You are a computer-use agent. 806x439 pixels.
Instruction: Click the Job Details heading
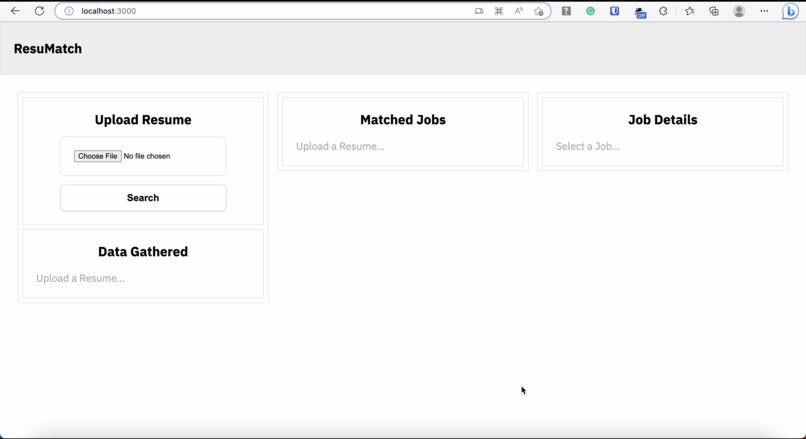click(x=663, y=120)
